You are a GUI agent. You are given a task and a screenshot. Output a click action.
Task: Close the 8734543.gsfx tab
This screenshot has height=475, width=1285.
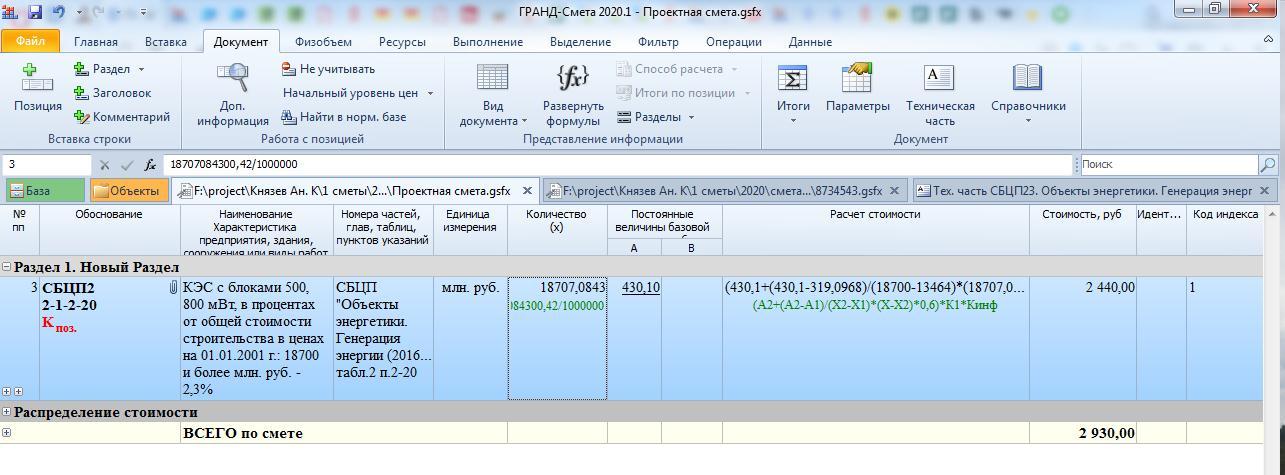click(895, 190)
